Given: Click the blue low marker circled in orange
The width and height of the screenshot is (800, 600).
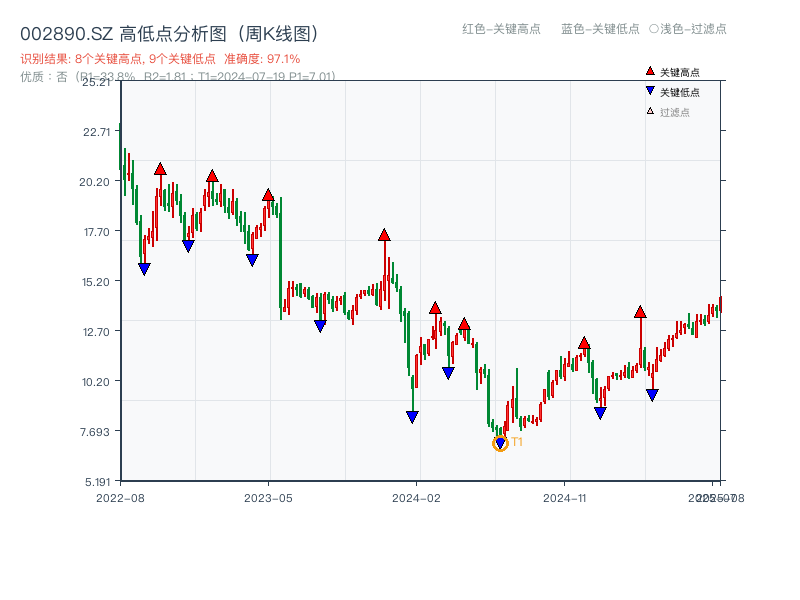Looking at the screenshot, I should tap(501, 443).
